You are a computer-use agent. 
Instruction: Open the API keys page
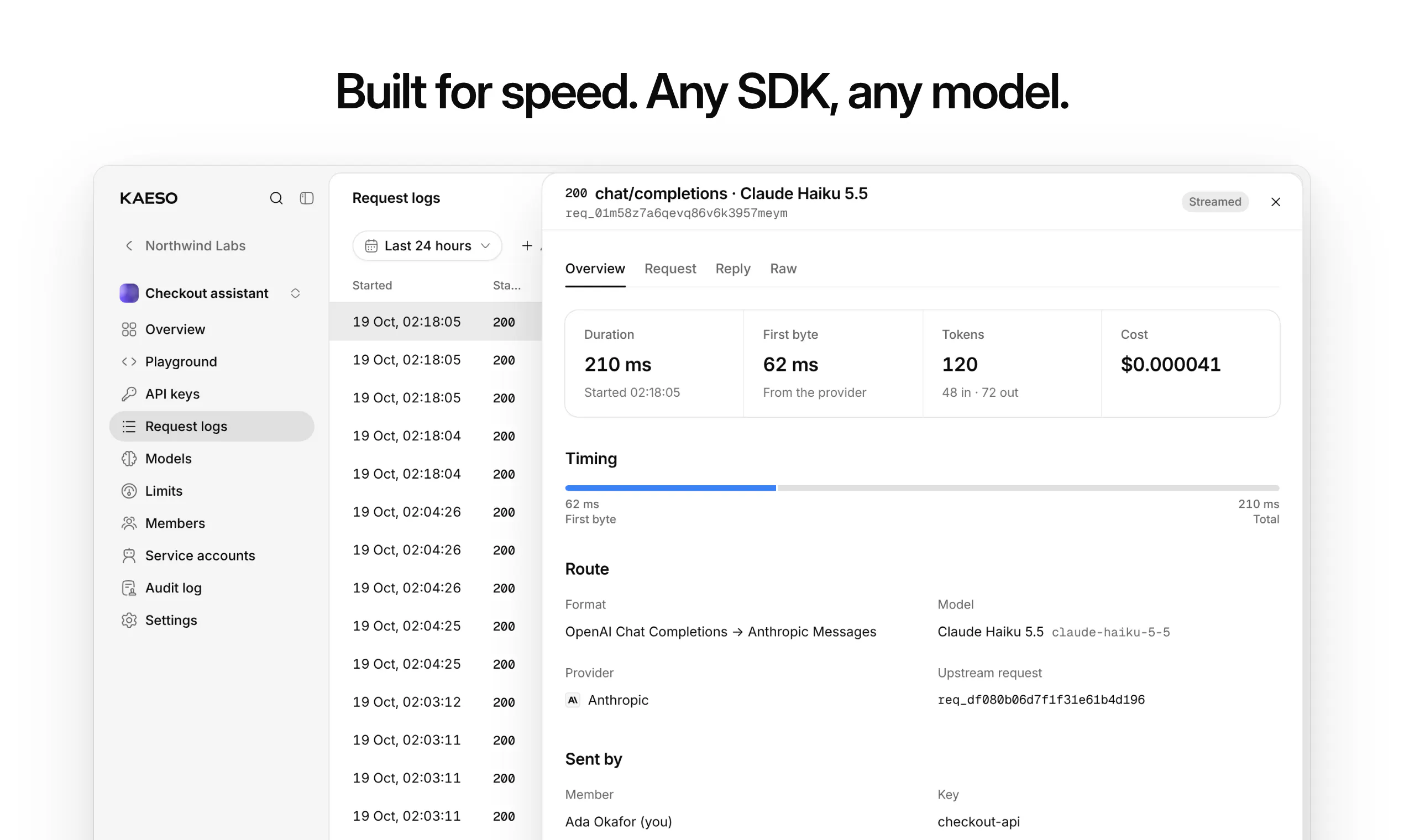(x=211, y=394)
